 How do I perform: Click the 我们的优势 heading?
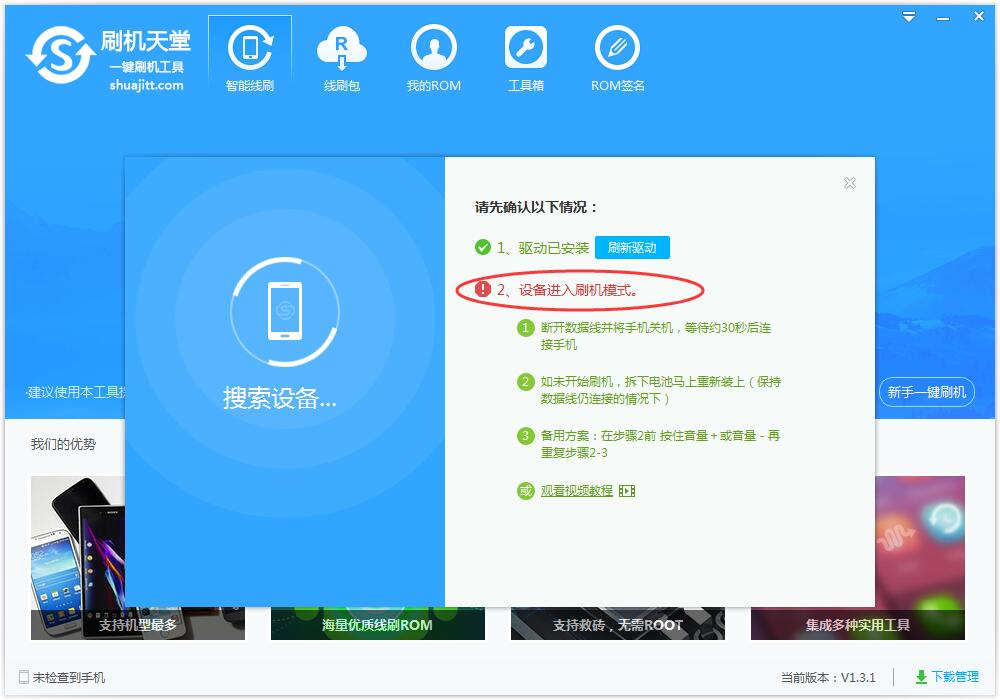(63, 444)
